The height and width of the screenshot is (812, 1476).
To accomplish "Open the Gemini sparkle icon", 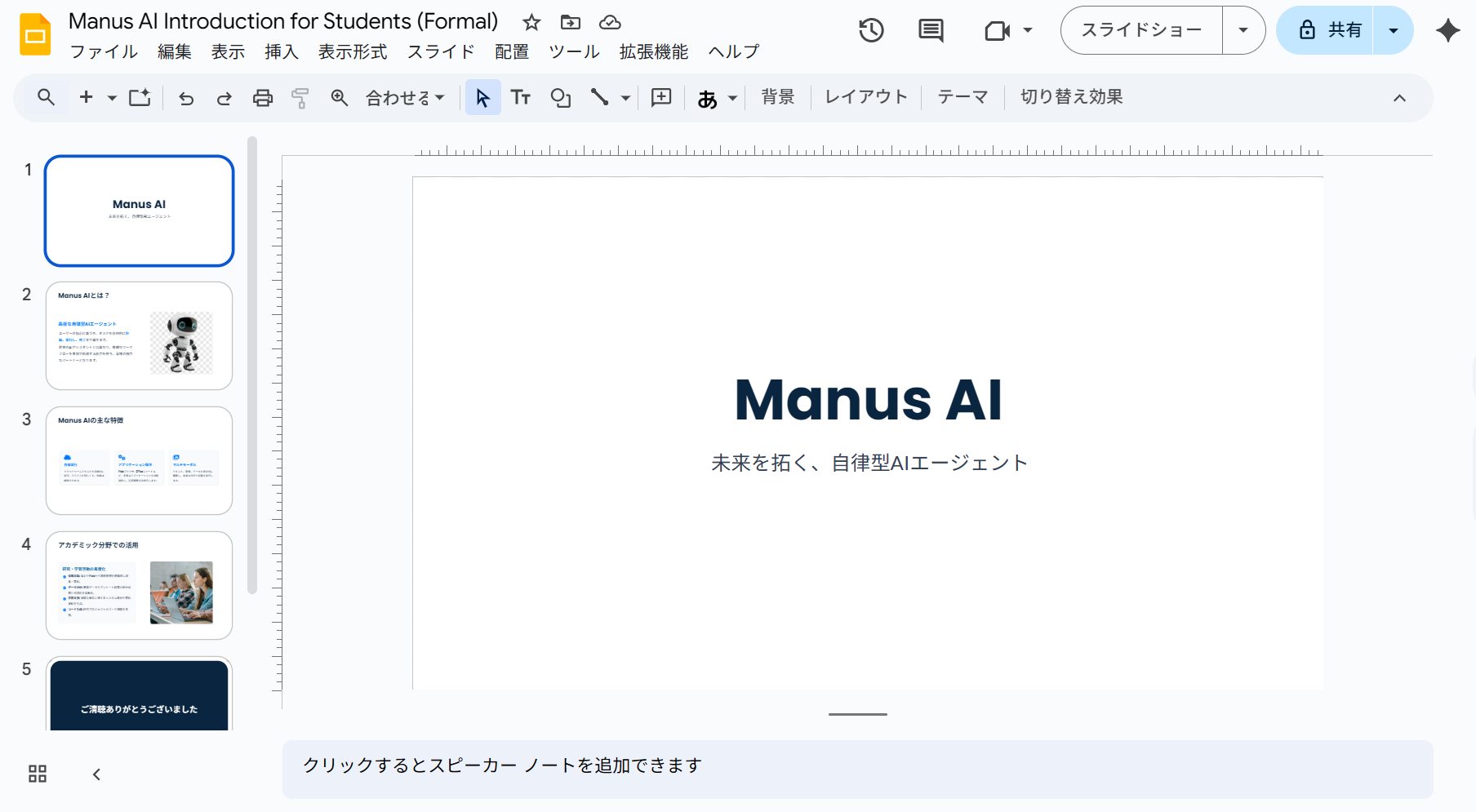I will pos(1447,31).
